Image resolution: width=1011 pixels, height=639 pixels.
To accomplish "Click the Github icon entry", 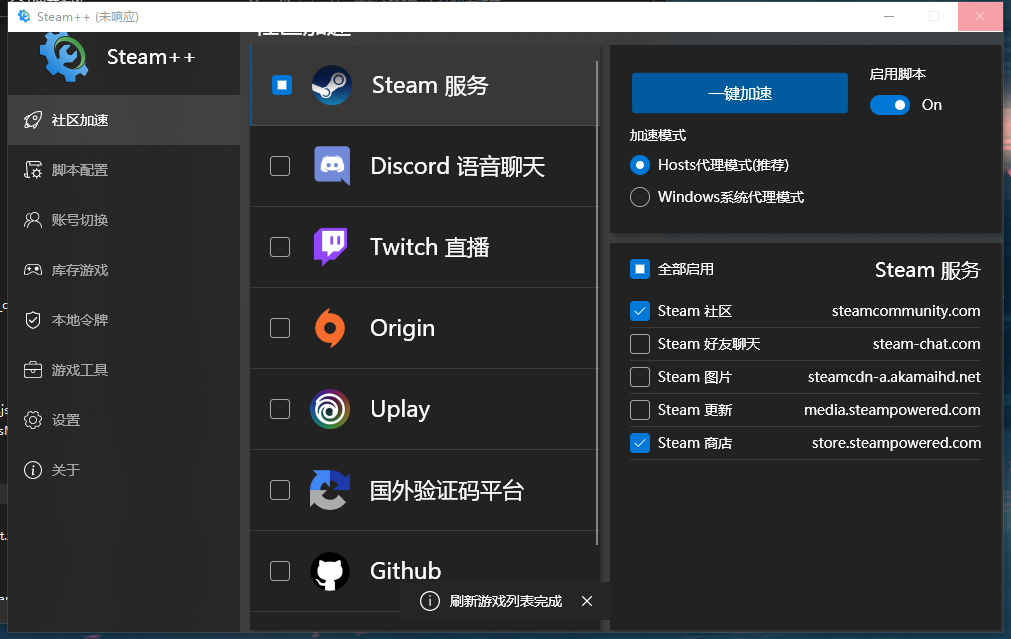I will tap(330, 570).
